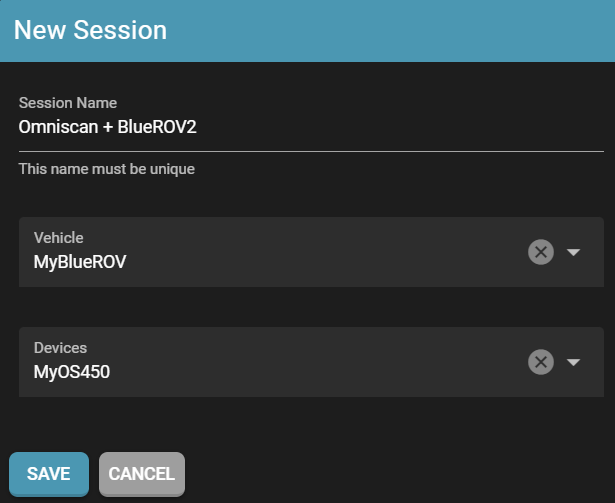This screenshot has height=503, width=615.
Task: Click the 'Vehicle' field label
Action: coord(59,238)
